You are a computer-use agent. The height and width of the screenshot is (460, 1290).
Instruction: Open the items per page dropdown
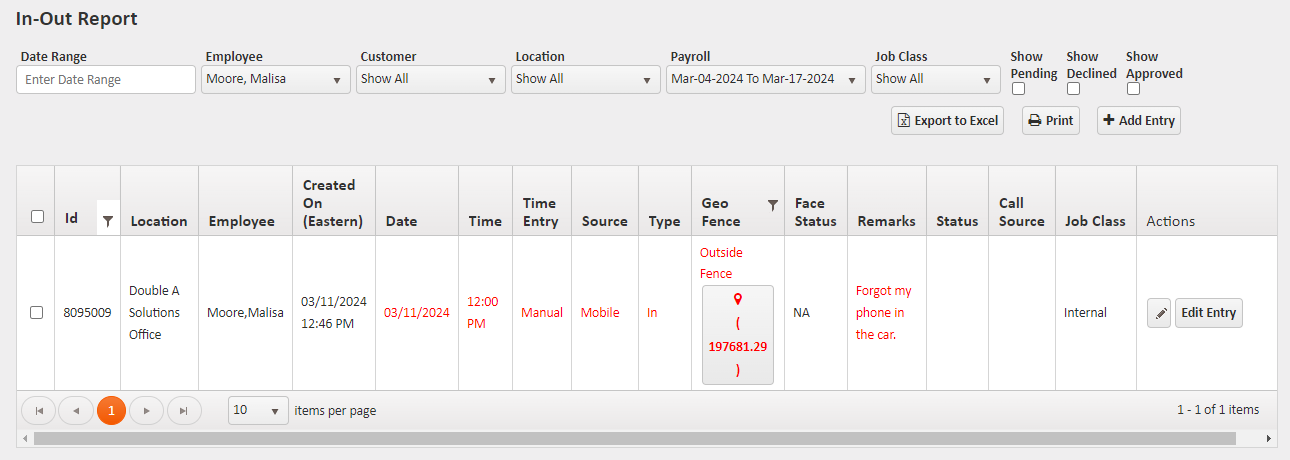click(x=258, y=410)
